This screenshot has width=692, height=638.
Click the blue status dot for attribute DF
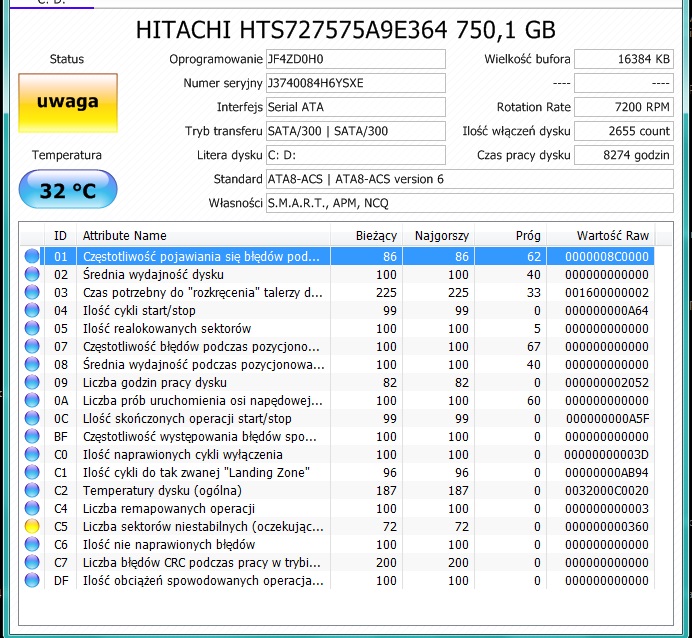[32, 581]
